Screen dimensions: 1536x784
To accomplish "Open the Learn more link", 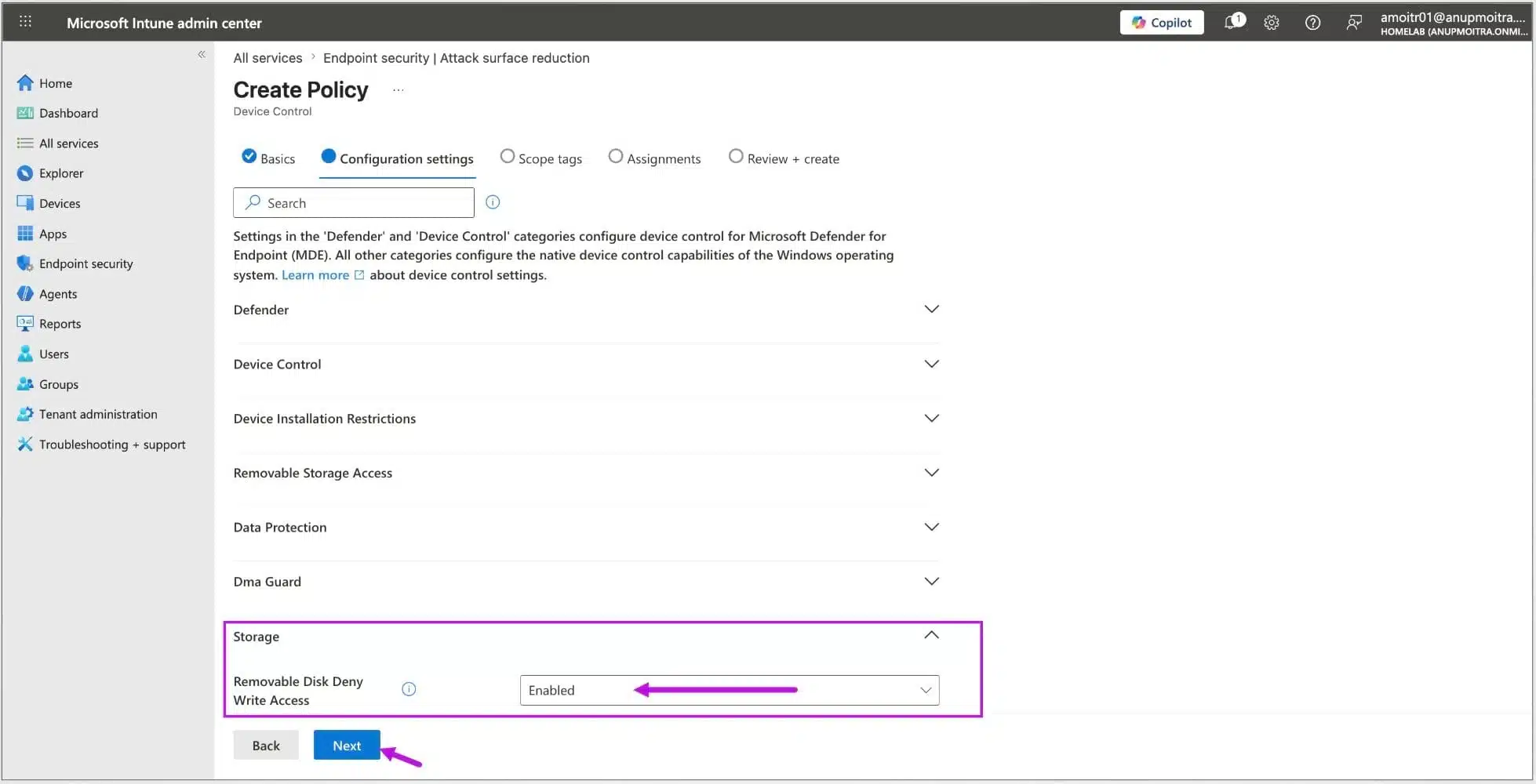I will pos(322,275).
